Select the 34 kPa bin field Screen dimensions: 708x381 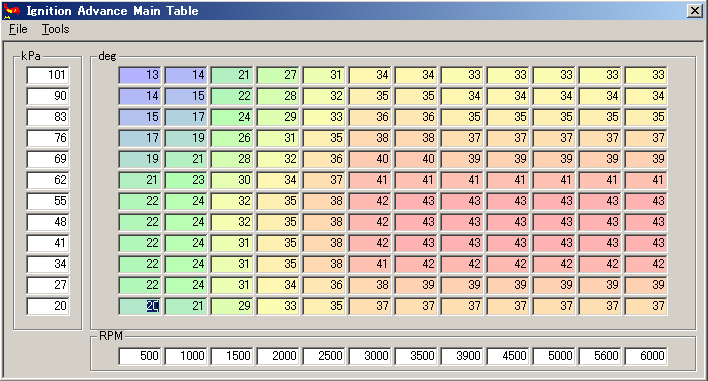[x=48, y=264]
